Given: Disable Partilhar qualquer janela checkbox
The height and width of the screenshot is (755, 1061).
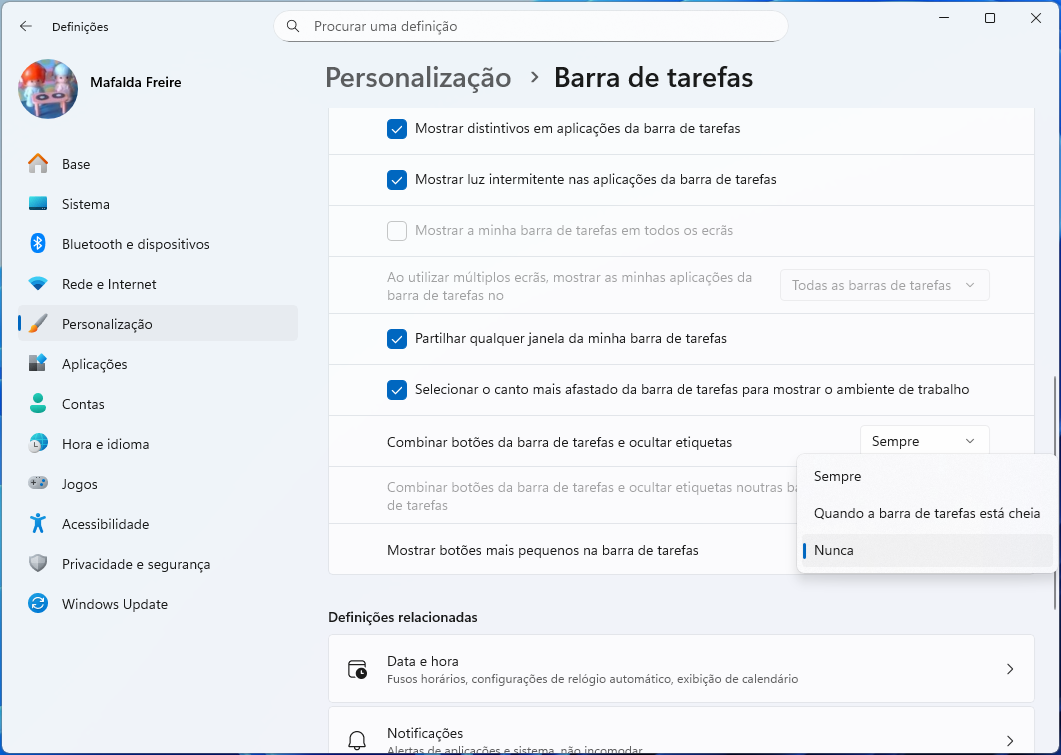Looking at the screenshot, I should click(397, 339).
